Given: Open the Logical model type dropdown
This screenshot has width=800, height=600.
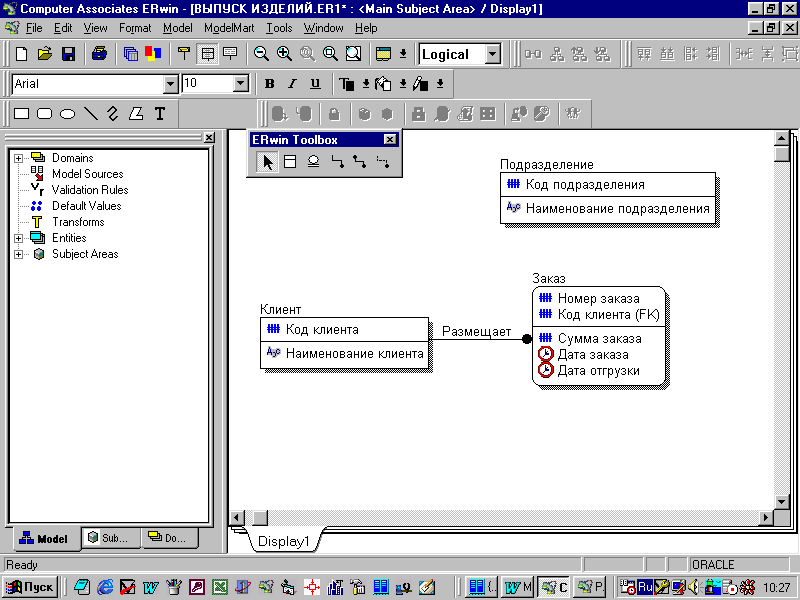Looking at the screenshot, I should click(x=493, y=54).
